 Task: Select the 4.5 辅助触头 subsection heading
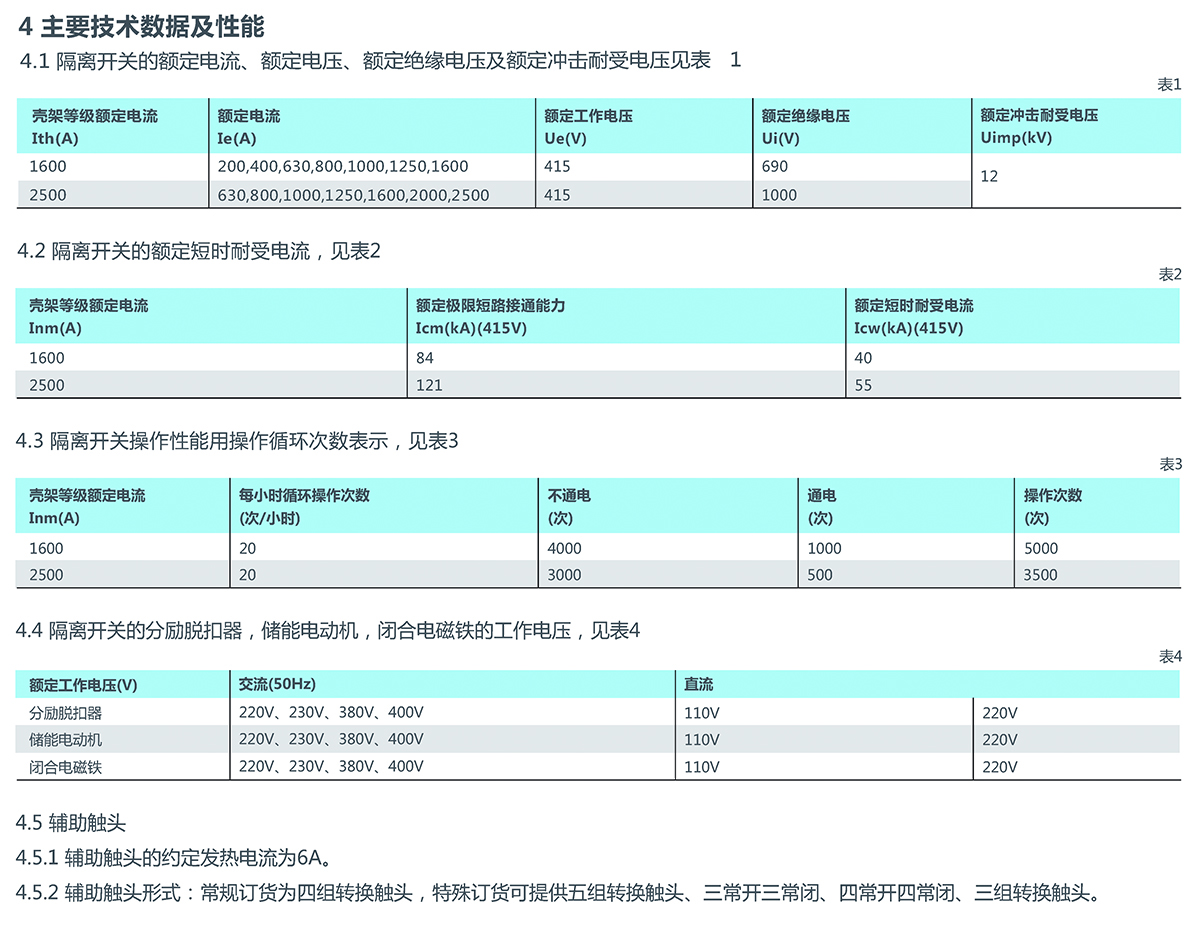pos(71,823)
